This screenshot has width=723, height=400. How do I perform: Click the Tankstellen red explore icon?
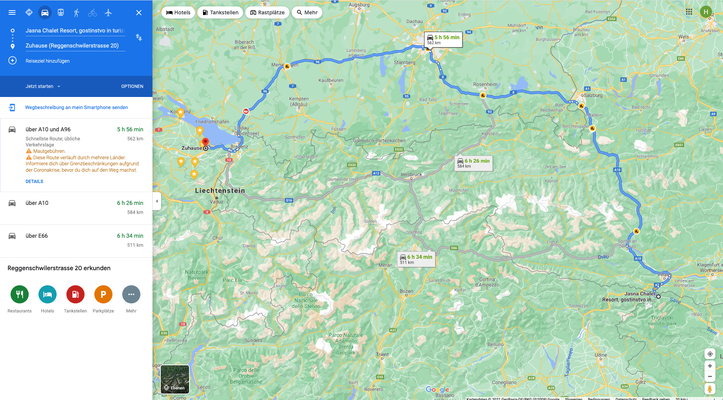point(75,294)
